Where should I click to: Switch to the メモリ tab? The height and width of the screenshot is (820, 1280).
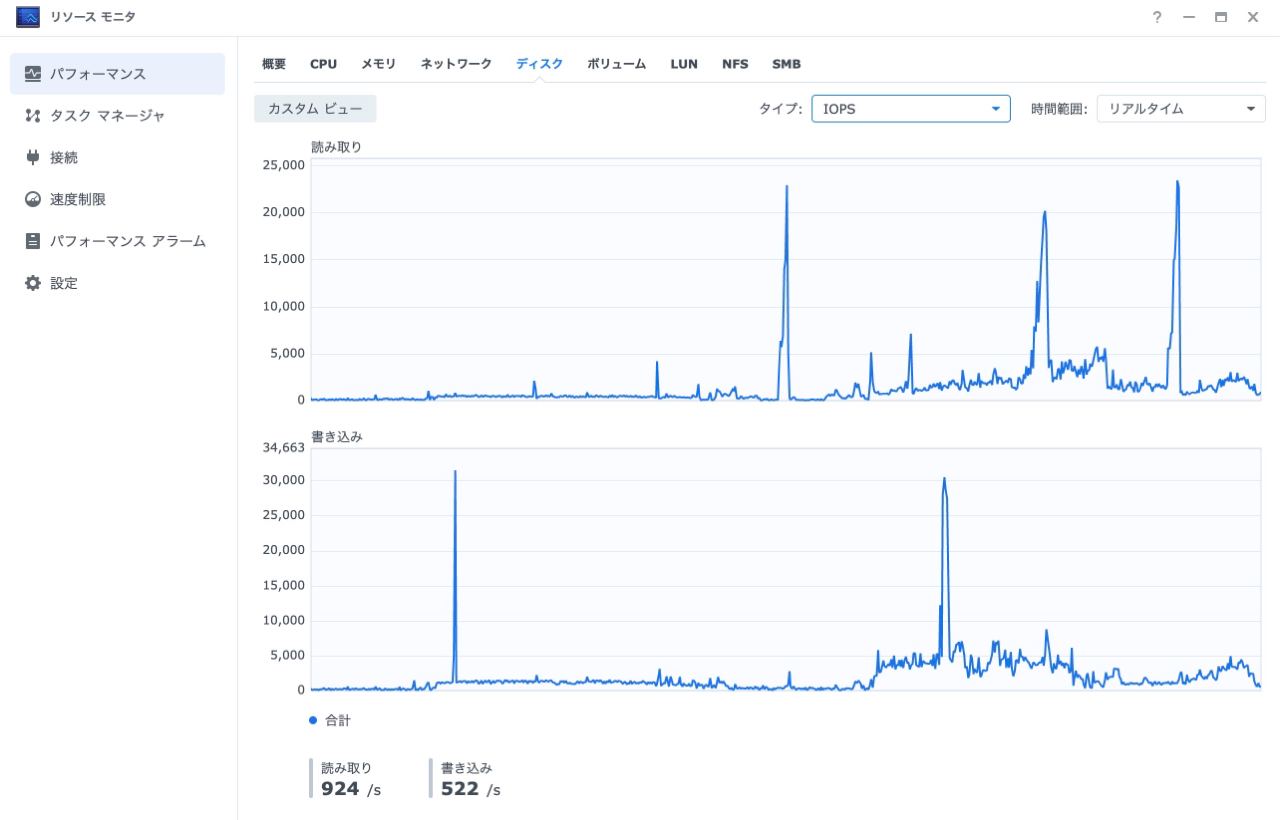pos(378,64)
